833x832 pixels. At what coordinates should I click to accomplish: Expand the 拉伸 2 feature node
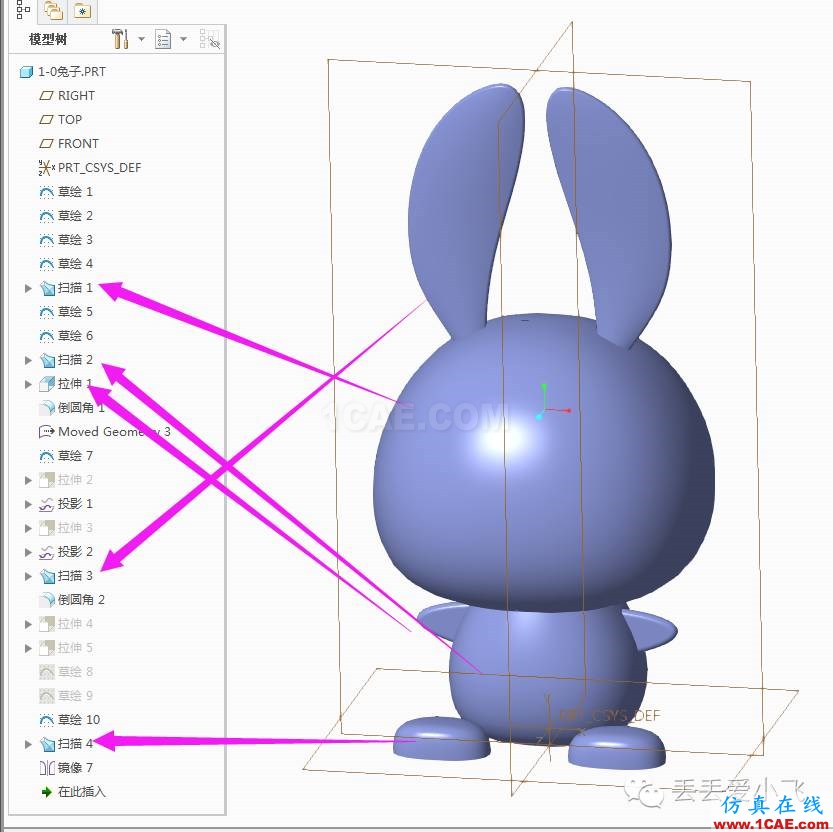coord(28,480)
